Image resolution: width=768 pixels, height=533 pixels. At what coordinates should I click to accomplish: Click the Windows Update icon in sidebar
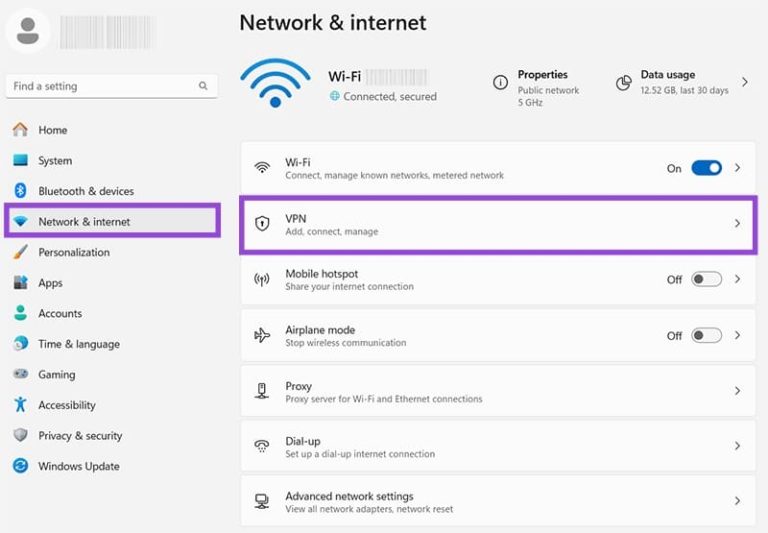point(20,466)
